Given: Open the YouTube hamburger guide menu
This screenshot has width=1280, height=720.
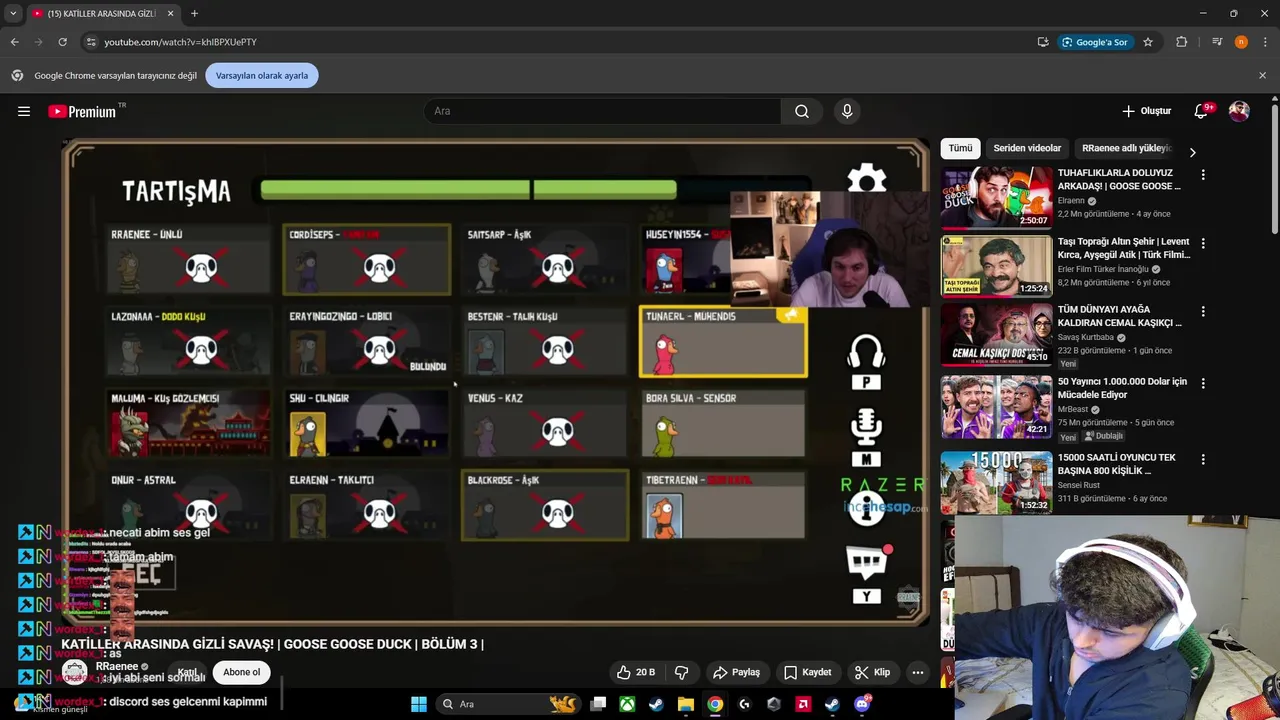Looking at the screenshot, I should click(24, 111).
